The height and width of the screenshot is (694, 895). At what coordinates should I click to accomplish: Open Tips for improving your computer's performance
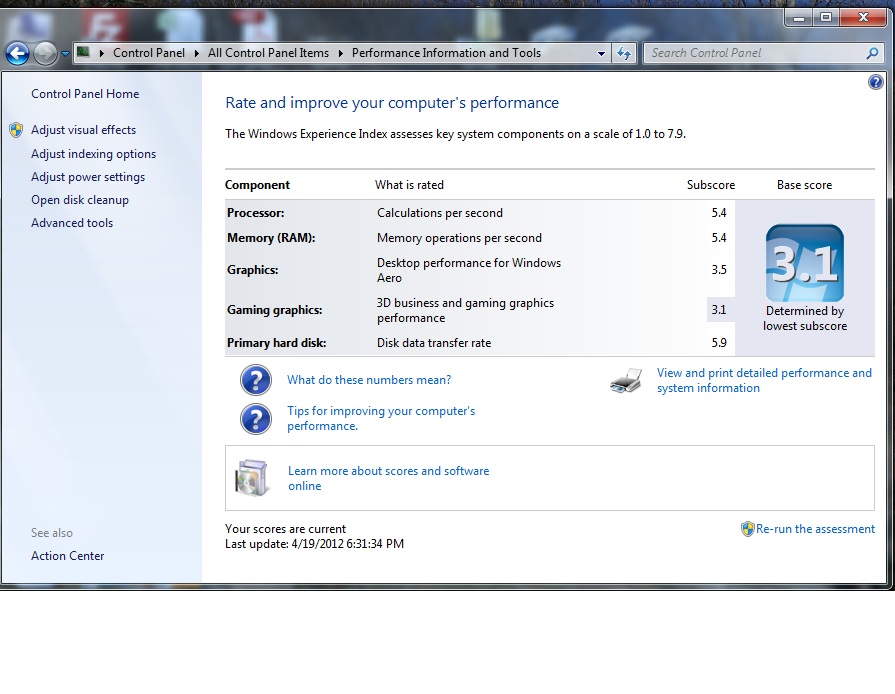(381, 418)
